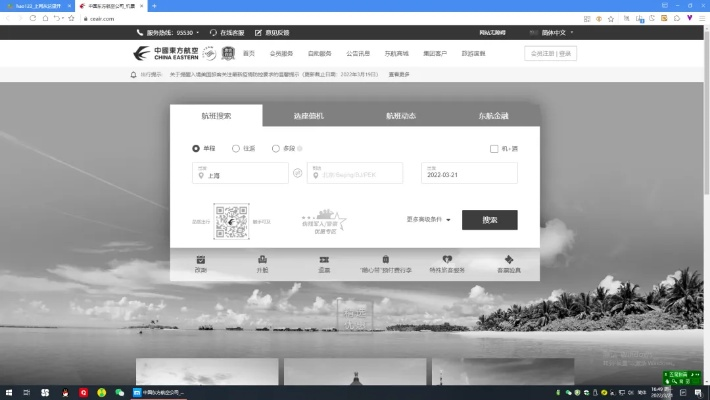The image size is (710, 400).
Task: Click the badge emblem next to SkyTeam logo
Action: tap(228, 53)
